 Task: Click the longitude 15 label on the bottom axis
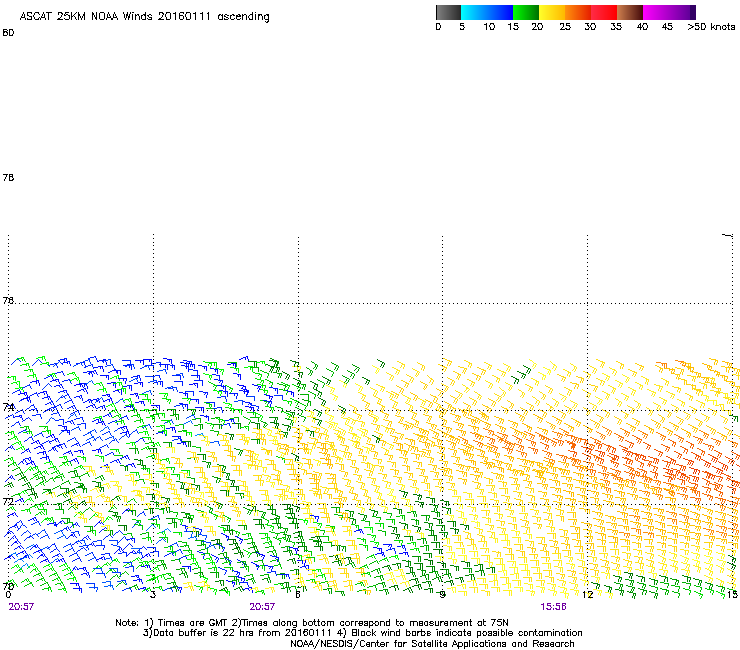tap(732, 595)
